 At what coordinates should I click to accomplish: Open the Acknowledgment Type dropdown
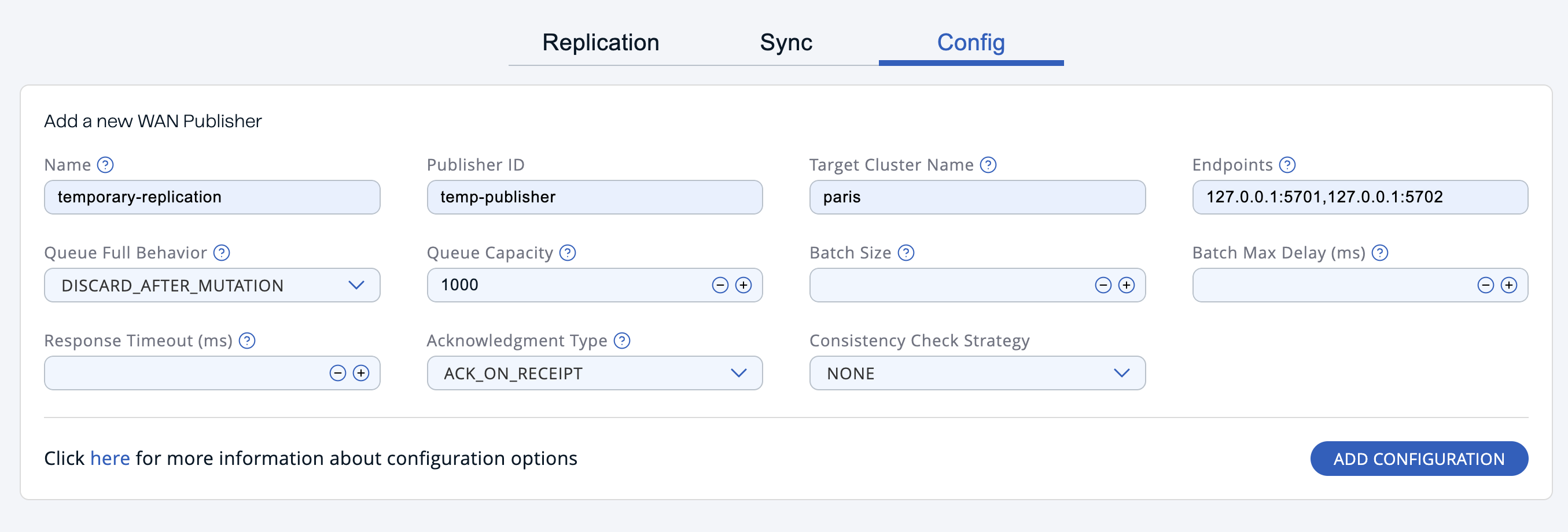739,373
